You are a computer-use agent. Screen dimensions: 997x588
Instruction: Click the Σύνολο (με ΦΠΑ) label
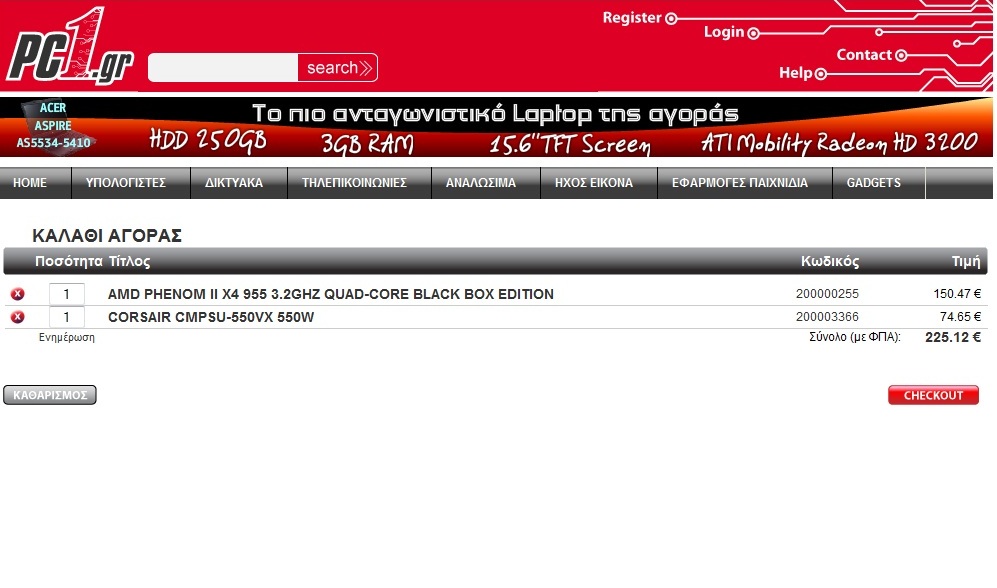[x=855, y=337]
